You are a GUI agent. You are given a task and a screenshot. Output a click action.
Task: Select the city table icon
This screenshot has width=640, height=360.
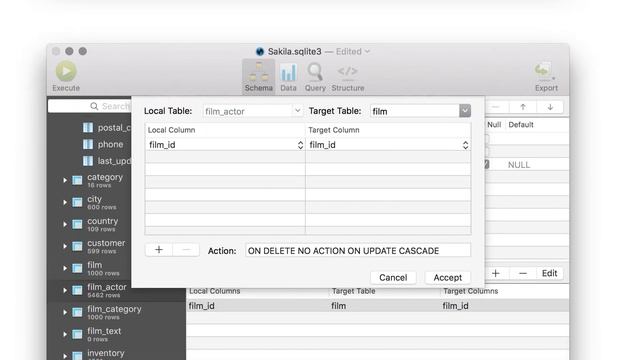coord(77,202)
